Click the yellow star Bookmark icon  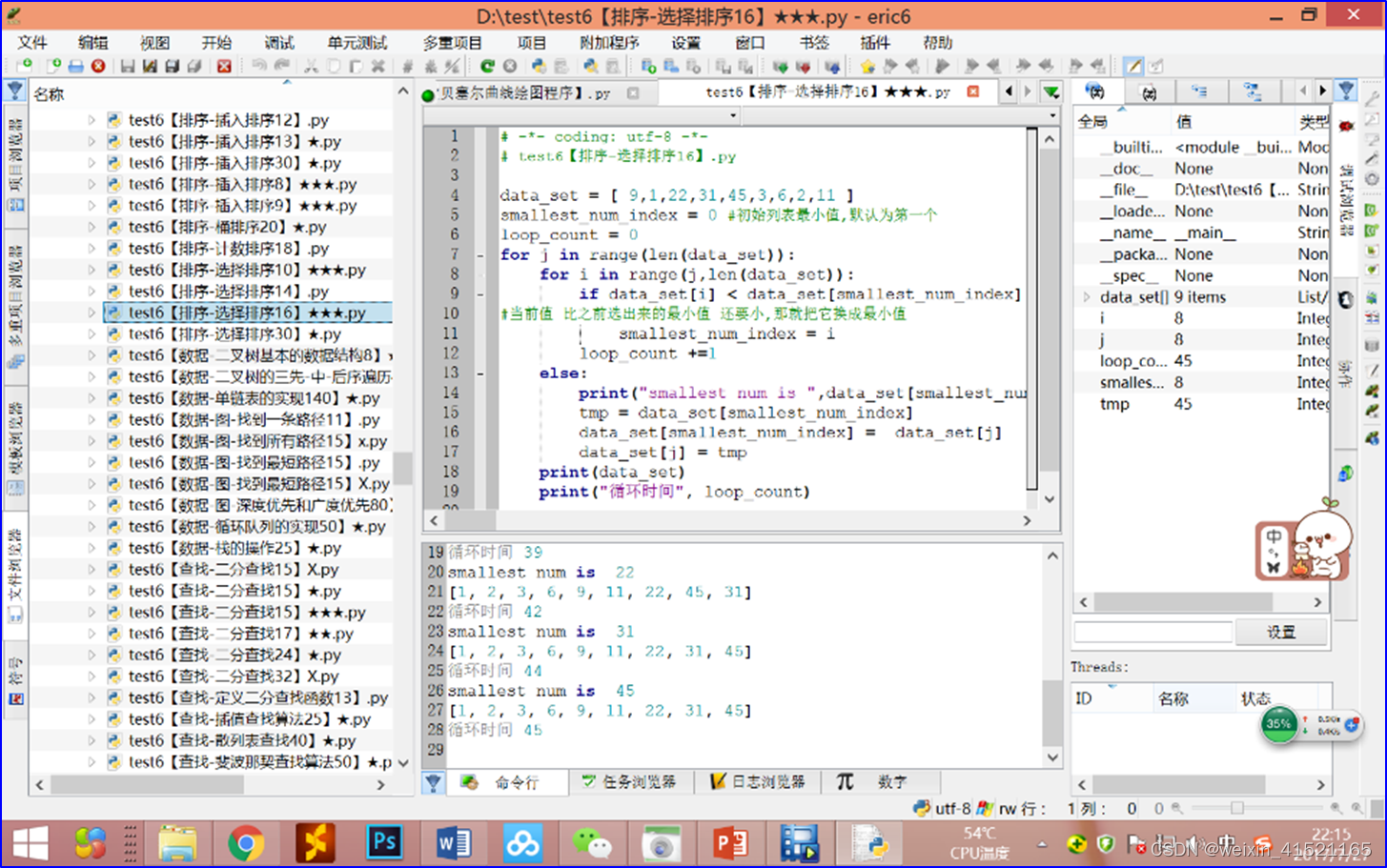point(867,67)
